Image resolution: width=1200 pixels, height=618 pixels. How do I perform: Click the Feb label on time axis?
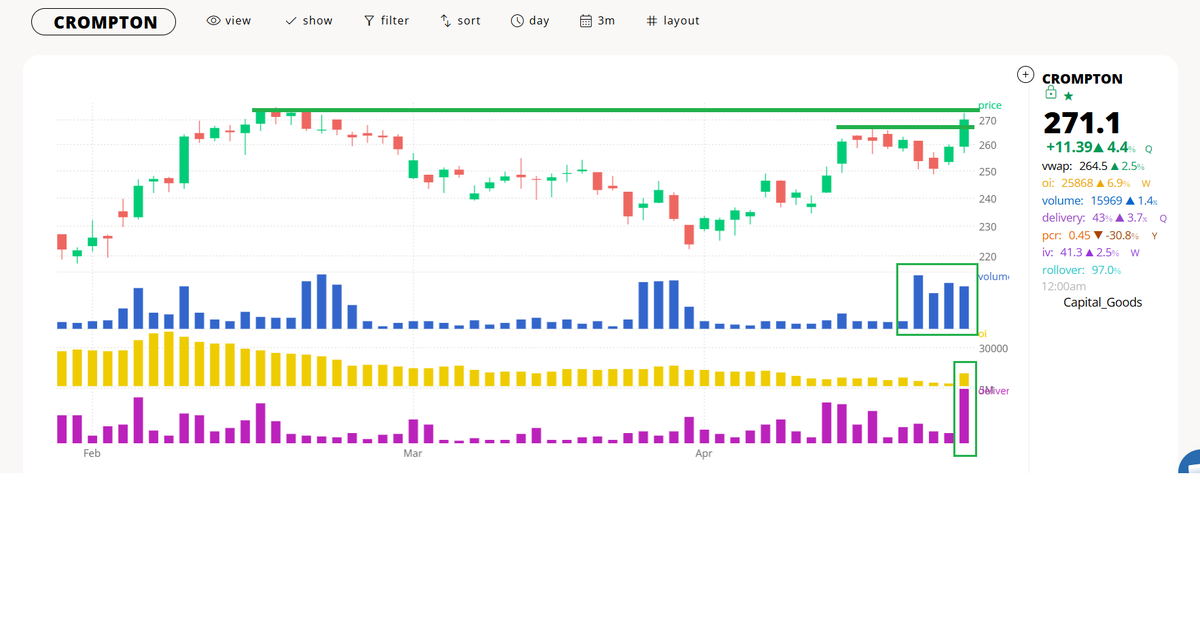point(92,454)
